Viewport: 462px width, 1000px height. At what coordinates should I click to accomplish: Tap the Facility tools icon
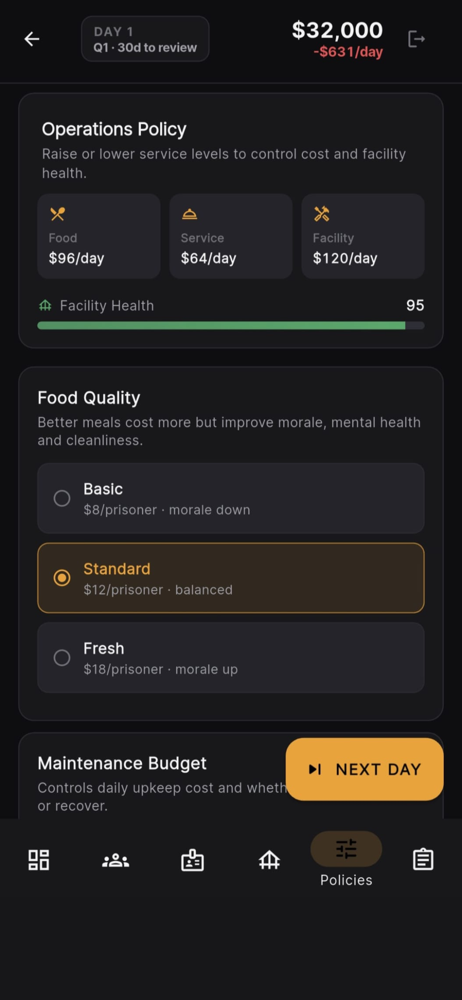(x=322, y=214)
